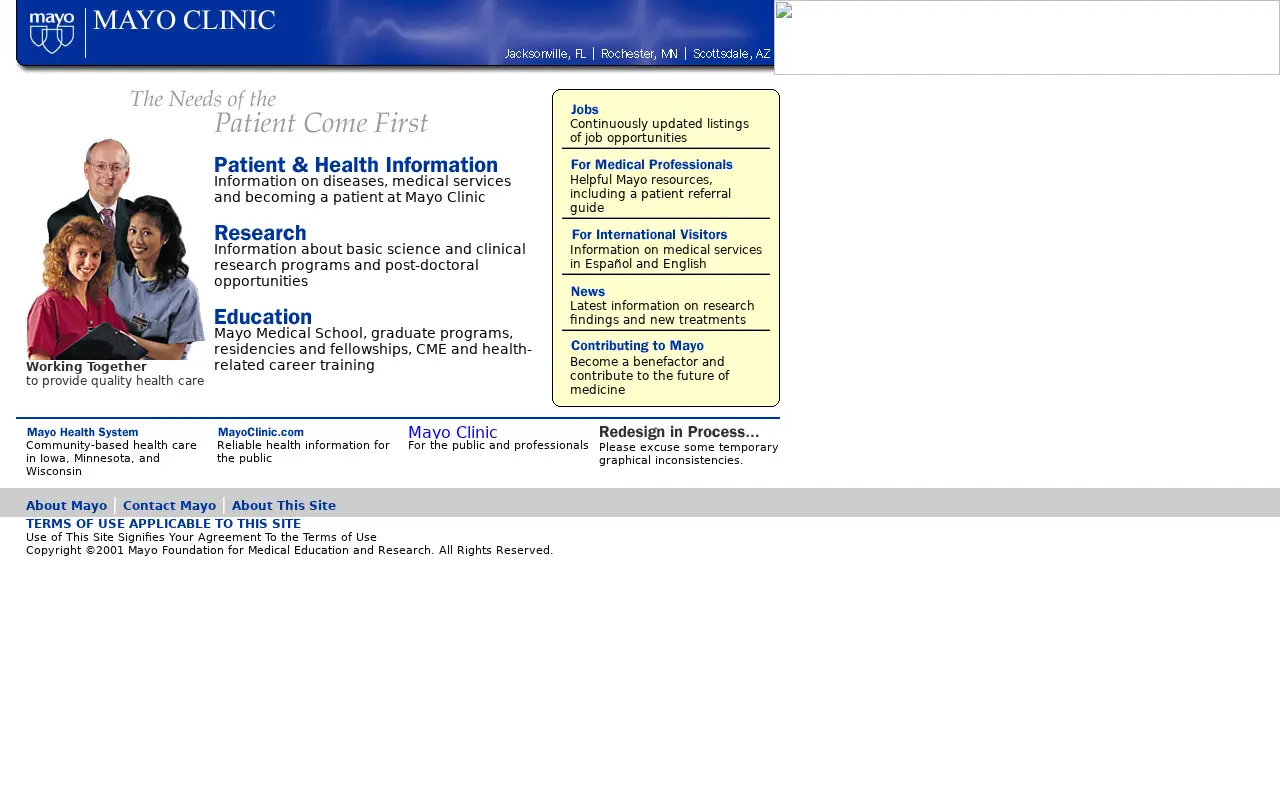Open For Medical Professionals link
Viewport: 1280px width, 800px height.
click(x=652, y=165)
